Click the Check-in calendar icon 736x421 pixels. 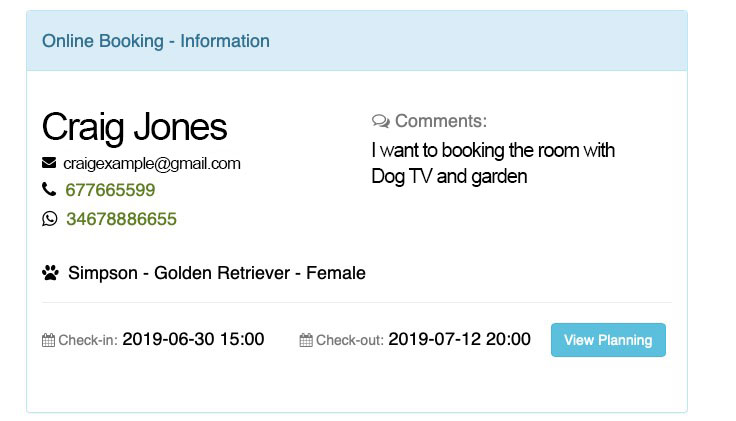click(48, 340)
